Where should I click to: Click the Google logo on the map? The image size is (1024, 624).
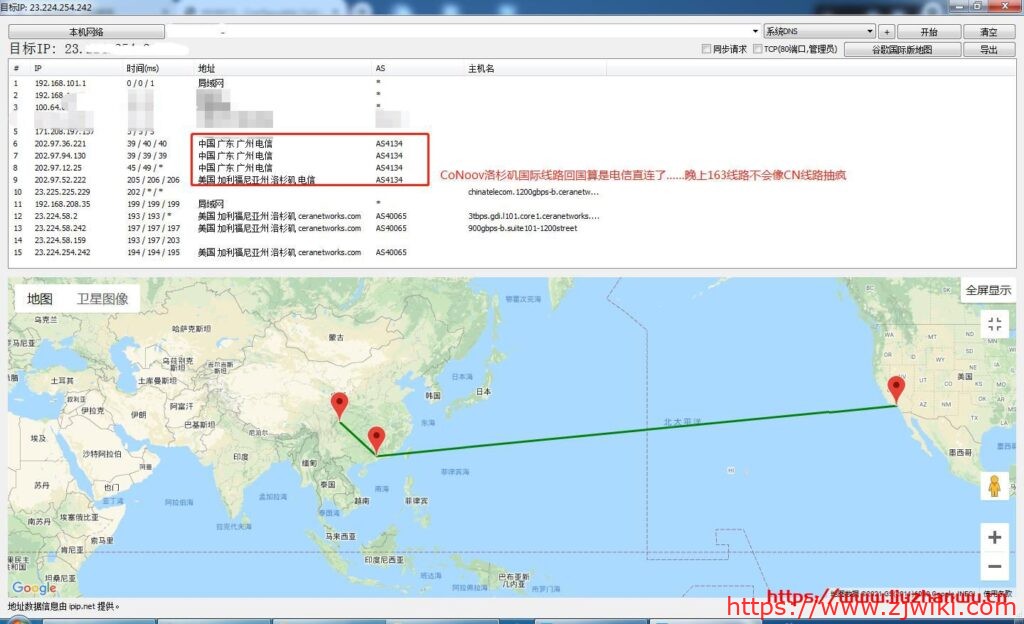[34, 588]
